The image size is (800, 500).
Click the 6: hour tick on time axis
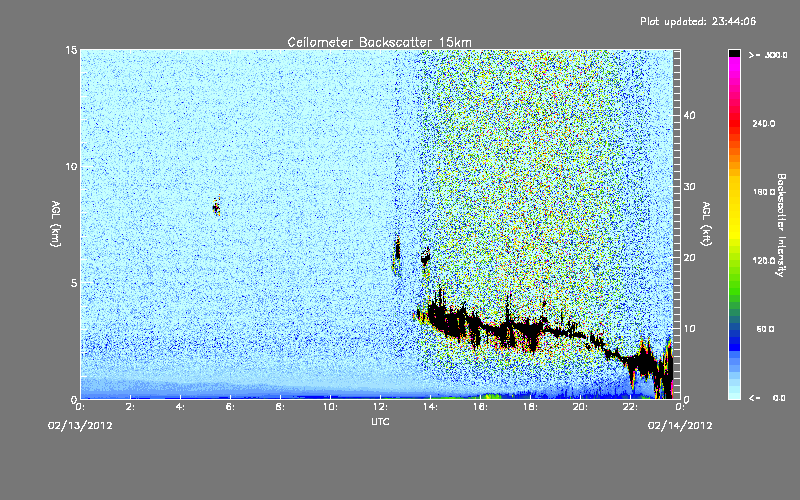coord(230,407)
